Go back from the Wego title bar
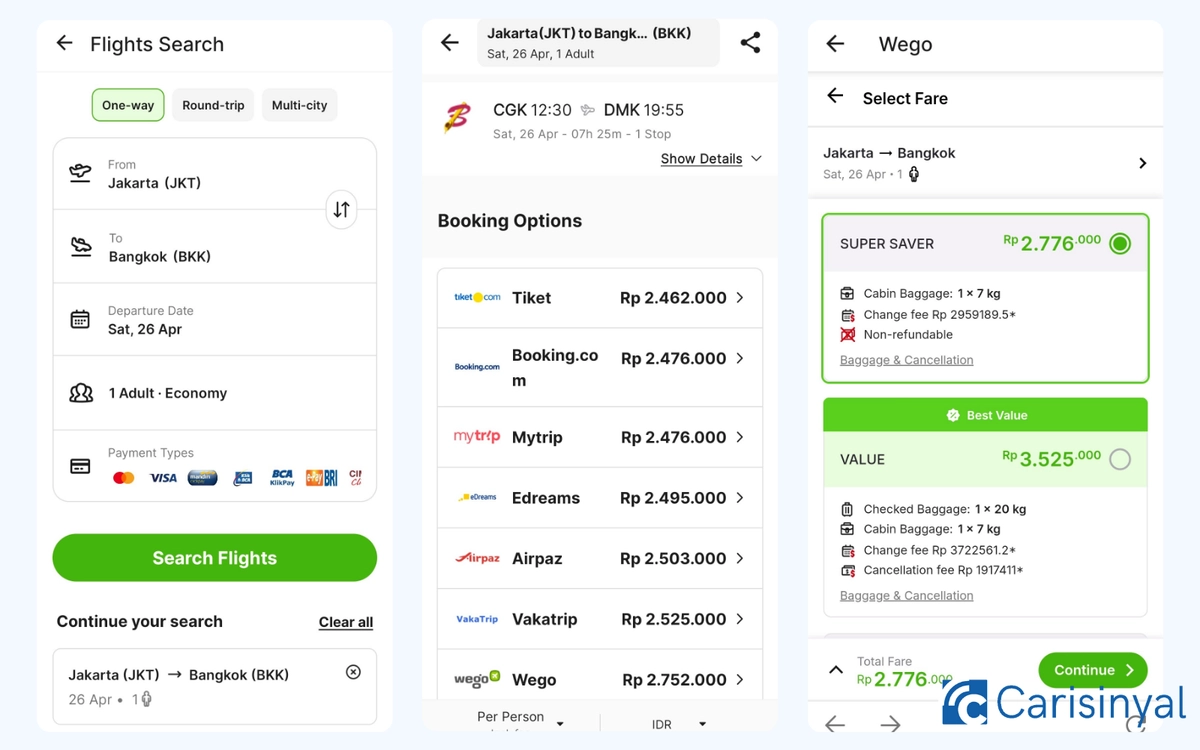Image resolution: width=1200 pixels, height=750 pixels. coord(835,44)
